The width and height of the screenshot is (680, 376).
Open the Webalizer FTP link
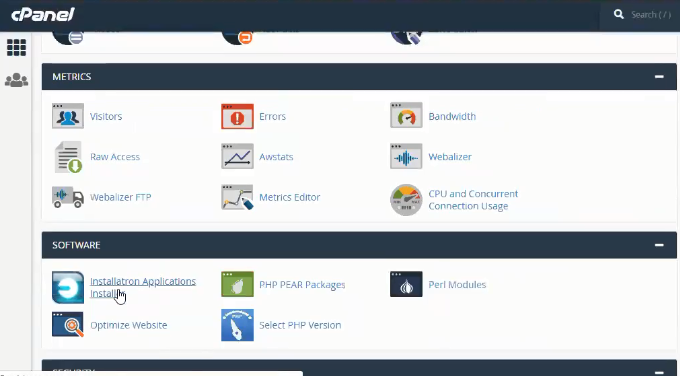point(121,197)
